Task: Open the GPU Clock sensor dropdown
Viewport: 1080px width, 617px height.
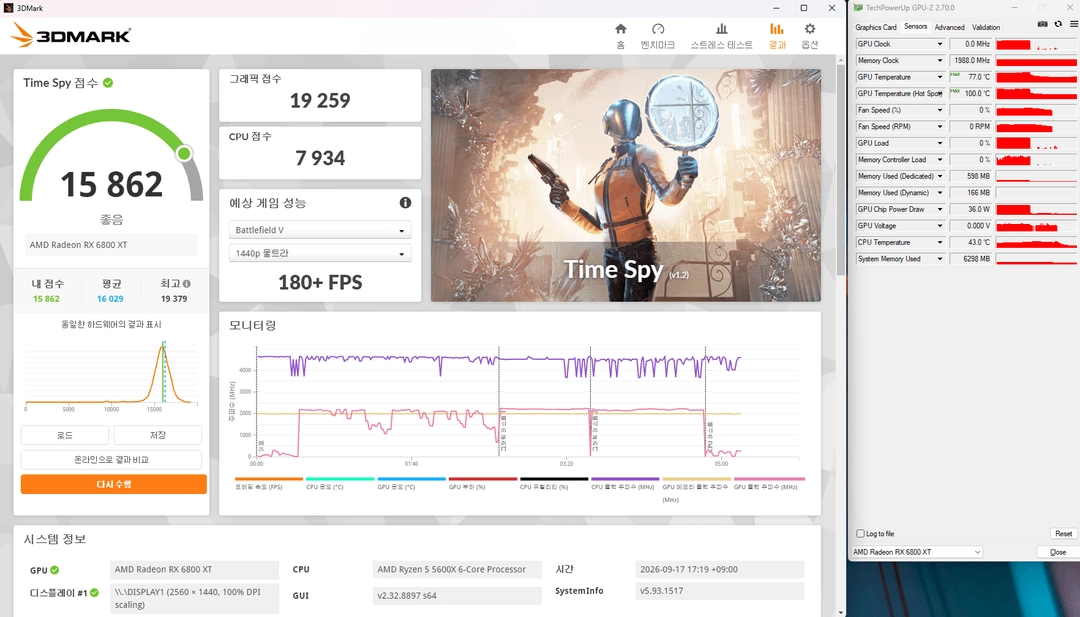Action: click(939, 44)
